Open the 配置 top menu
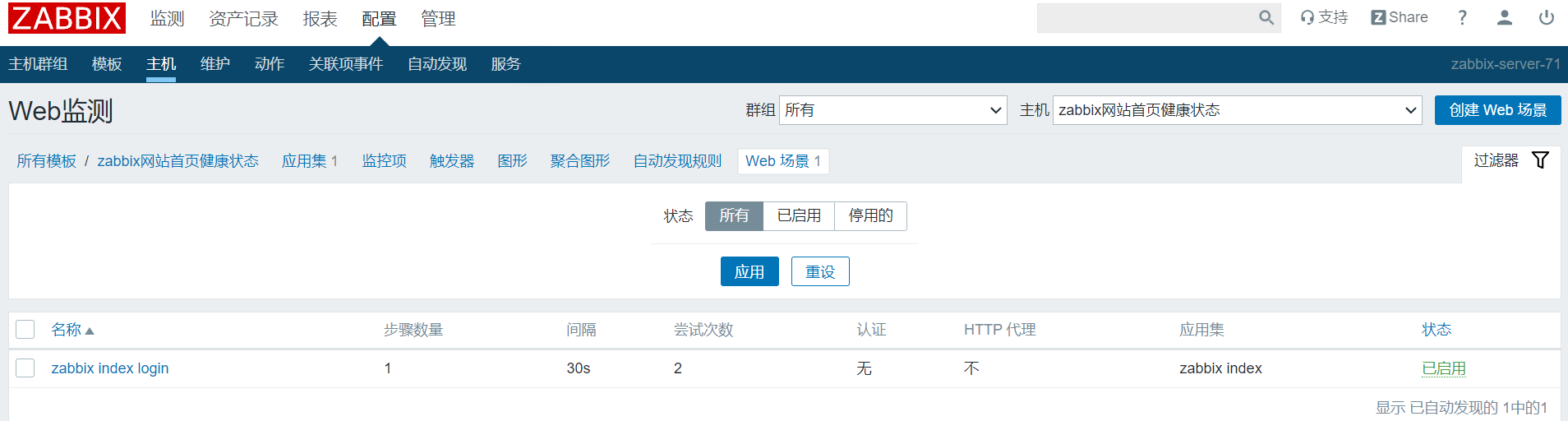1568x421 pixels. tap(379, 18)
